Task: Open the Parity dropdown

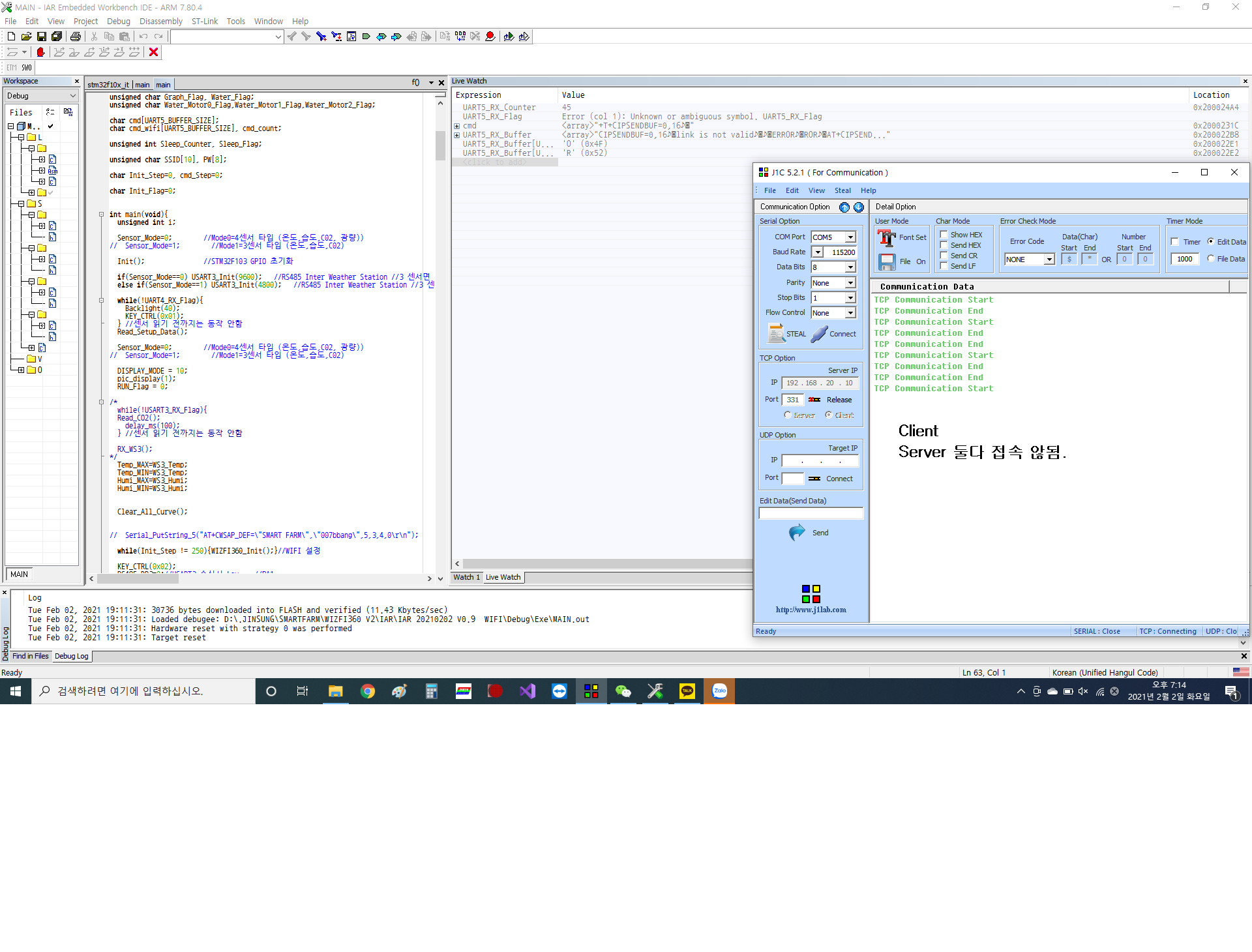Action: [x=850, y=283]
